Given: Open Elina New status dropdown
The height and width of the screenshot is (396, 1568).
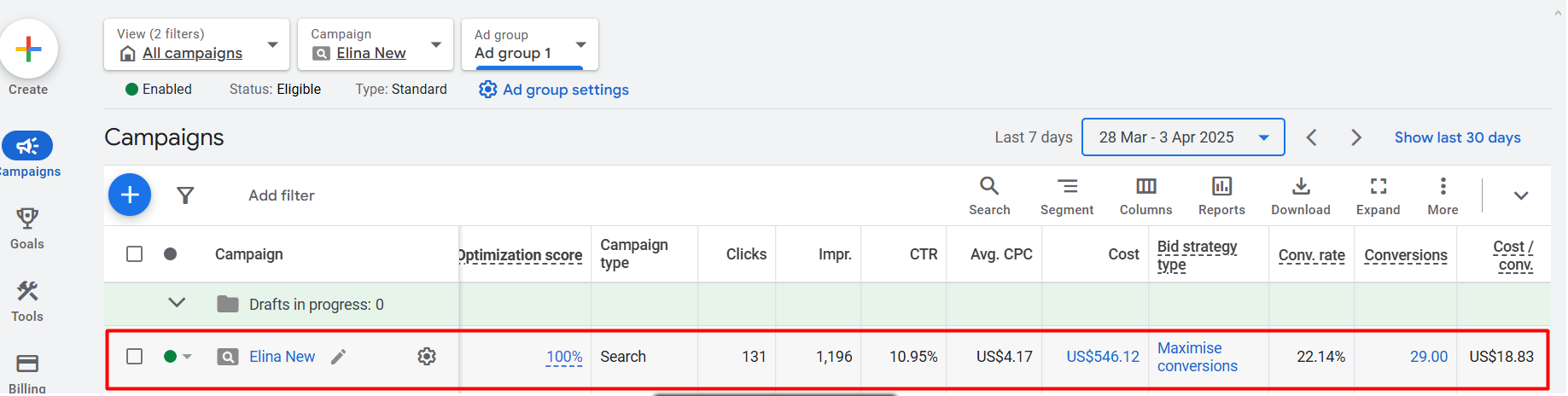Looking at the screenshot, I should [187, 357].
